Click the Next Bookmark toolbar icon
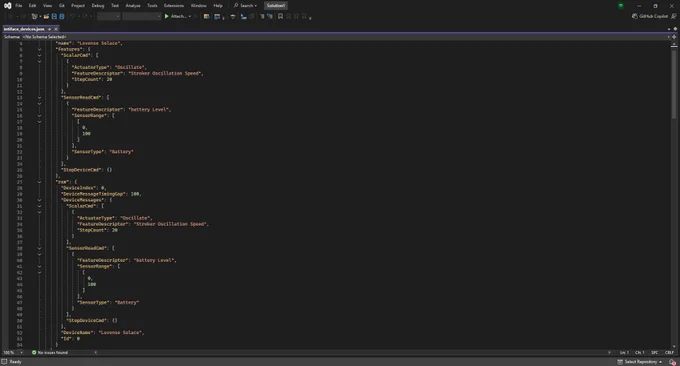The height and width of the screenshot is (366, 680). pos(296,16)
